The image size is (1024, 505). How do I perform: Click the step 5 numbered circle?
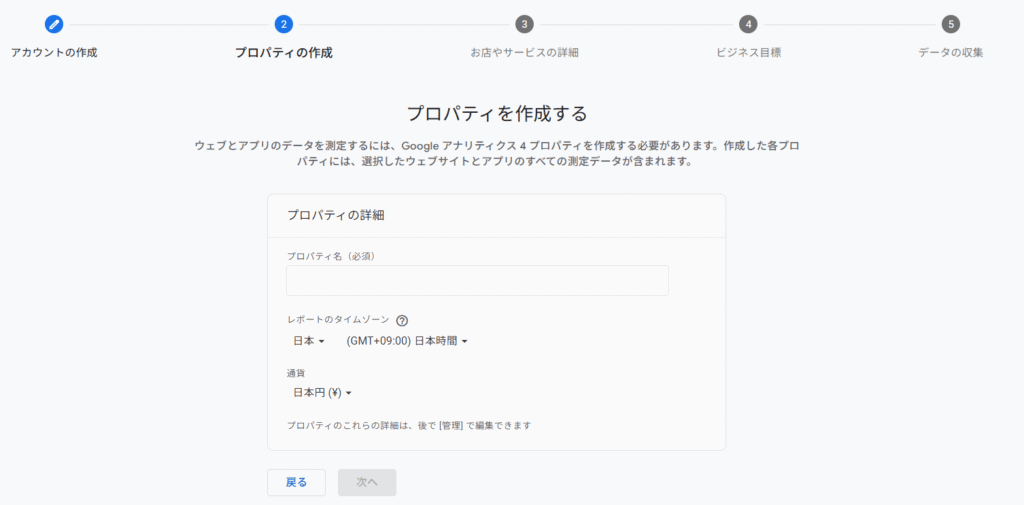pos(950,24)
